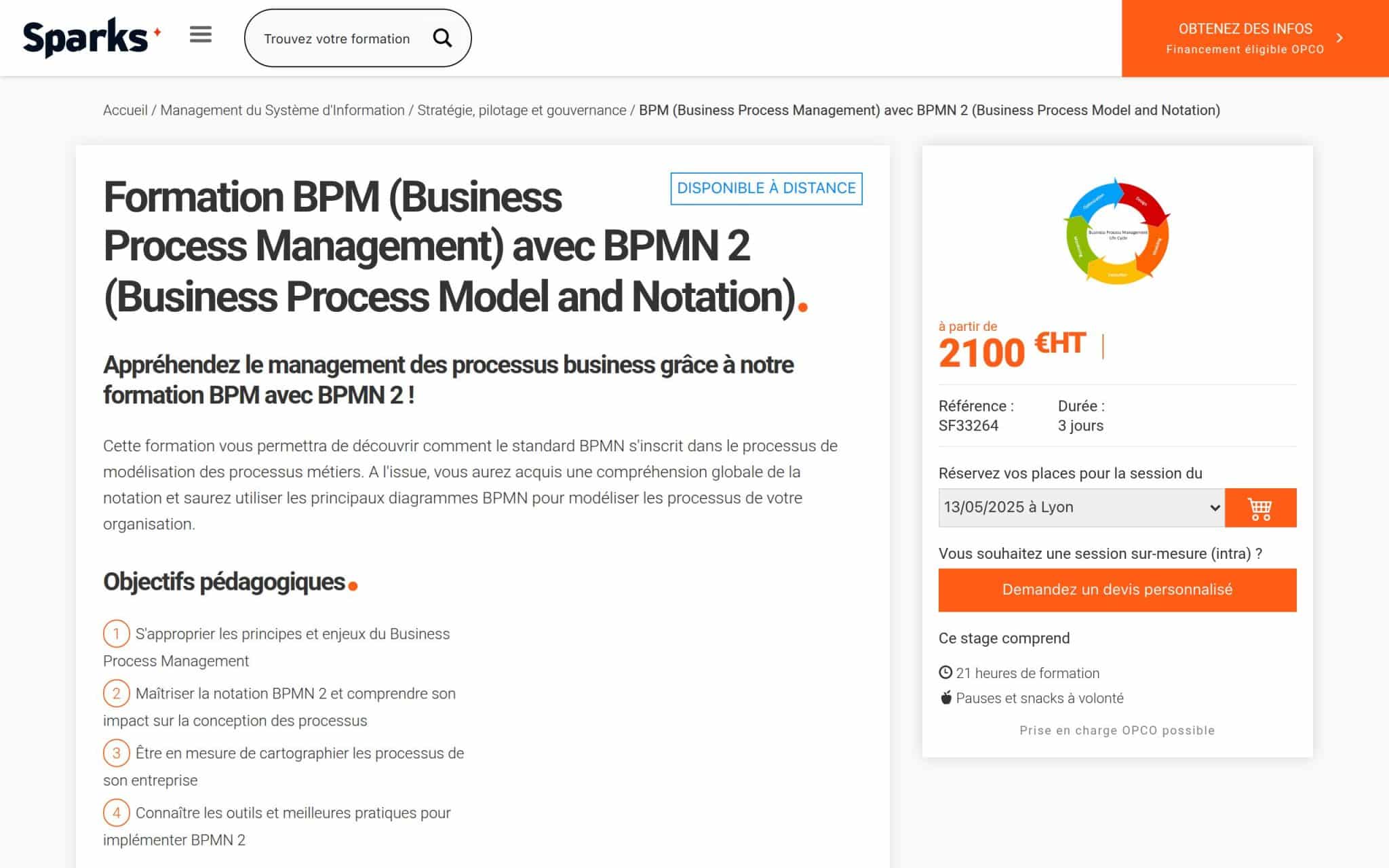Focus the Trouvez votre formation search field
Viewport: 1389px width, 868px height.
click(x=337, y=39)
